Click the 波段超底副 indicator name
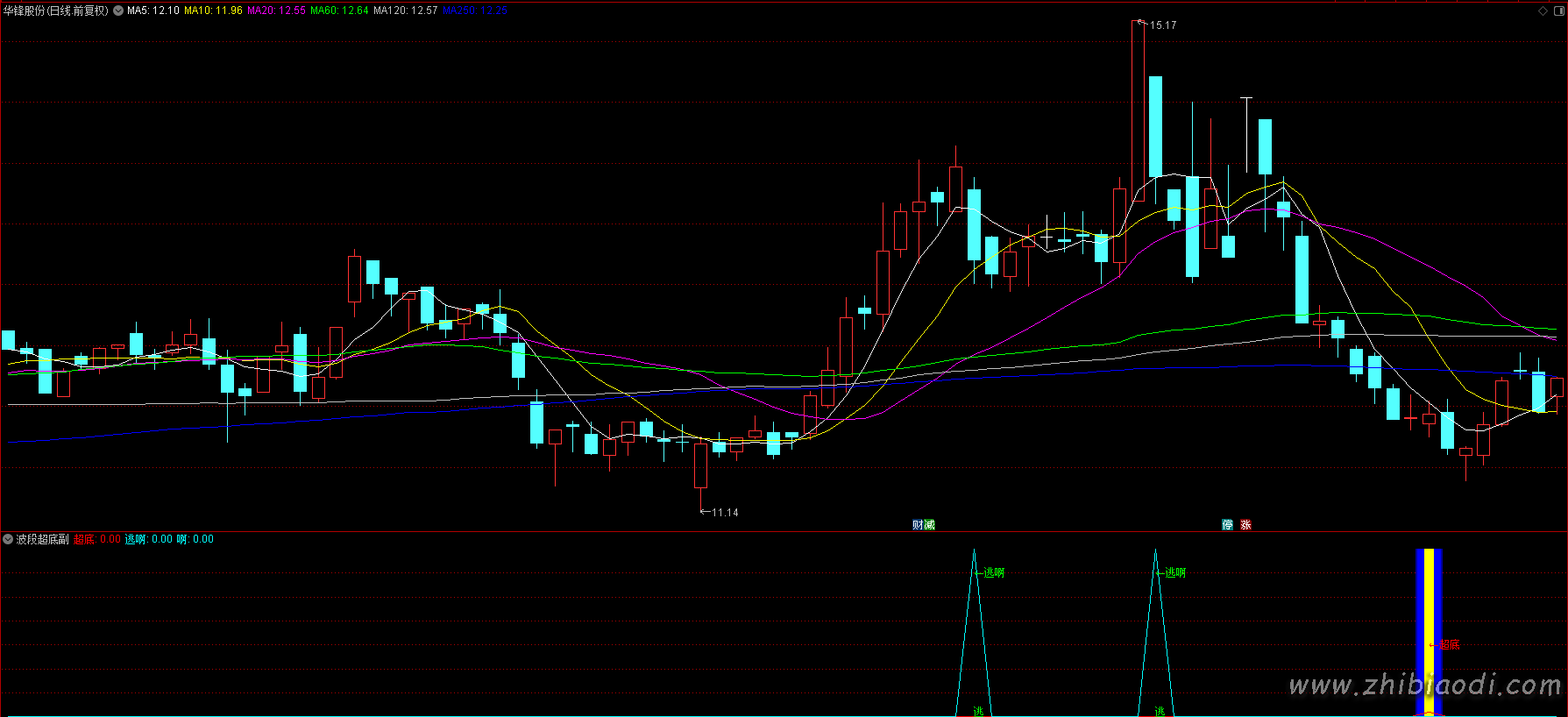 point(42,539)
